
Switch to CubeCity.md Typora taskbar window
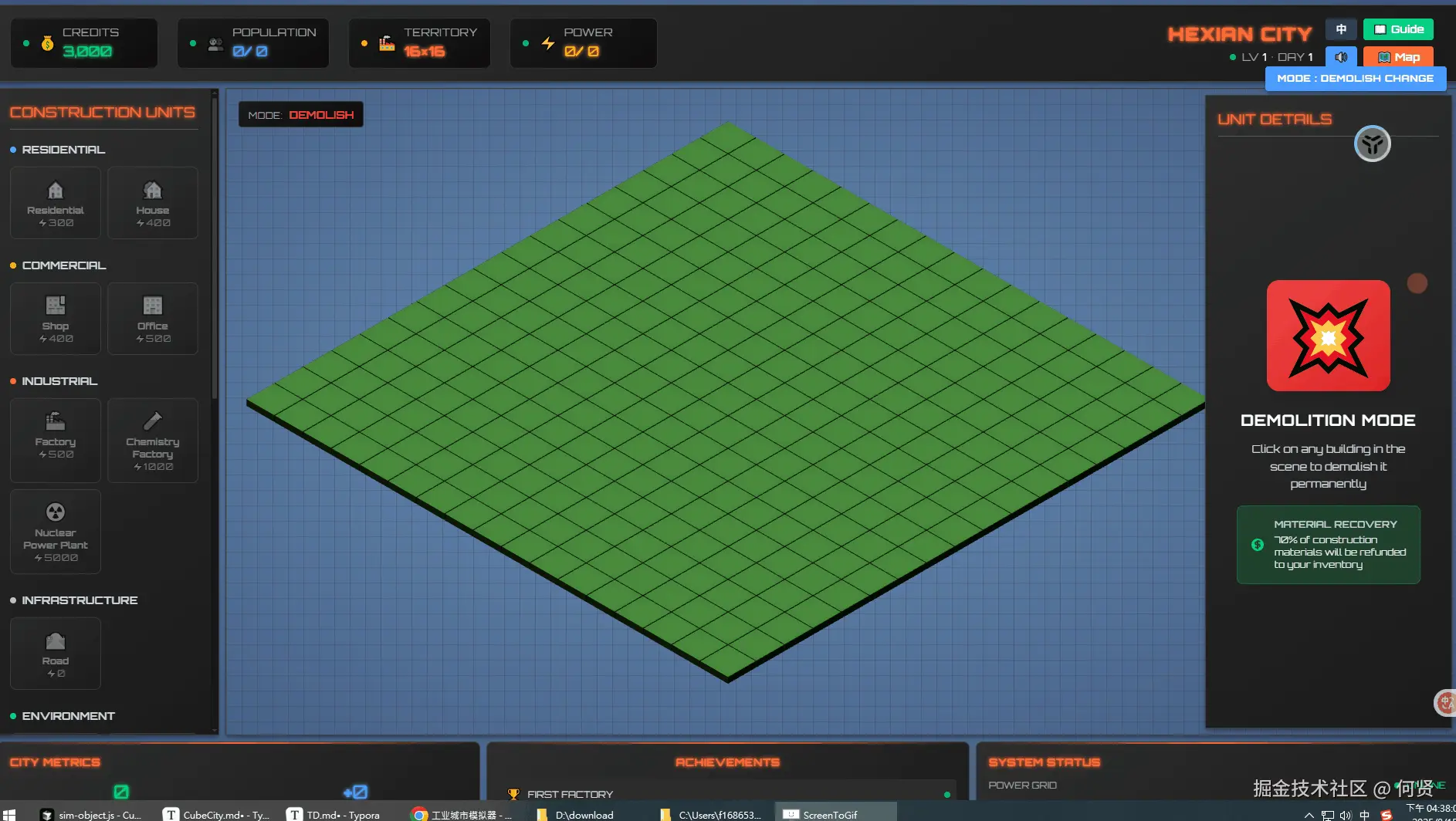[217, 814]
